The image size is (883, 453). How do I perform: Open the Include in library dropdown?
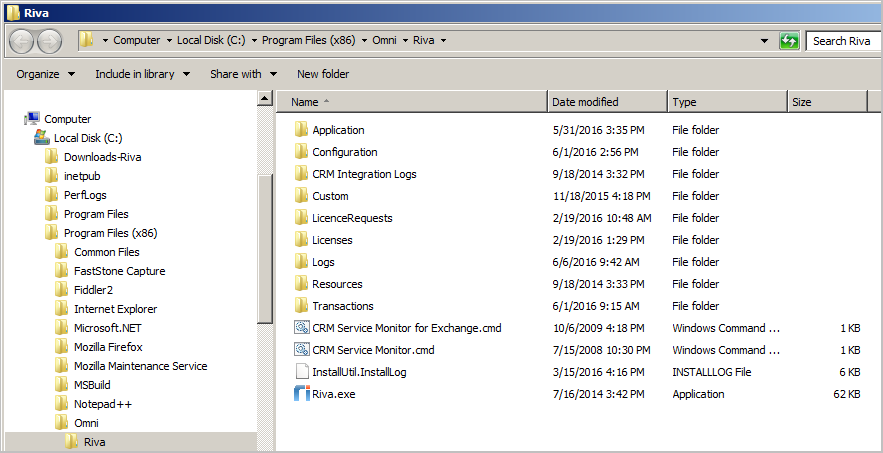tap(142, 74)
